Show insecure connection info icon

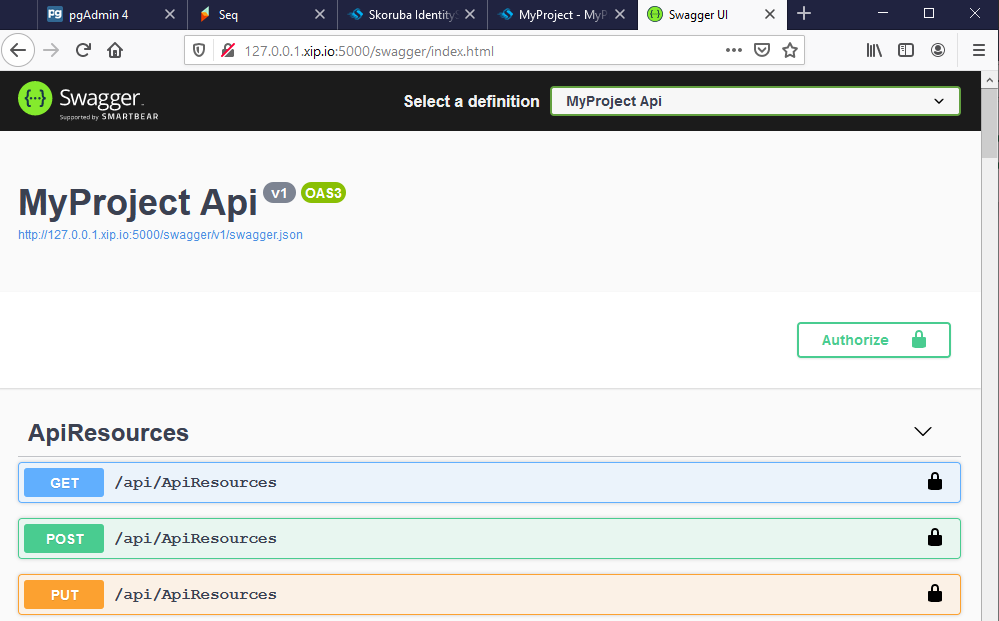[227, 50]
